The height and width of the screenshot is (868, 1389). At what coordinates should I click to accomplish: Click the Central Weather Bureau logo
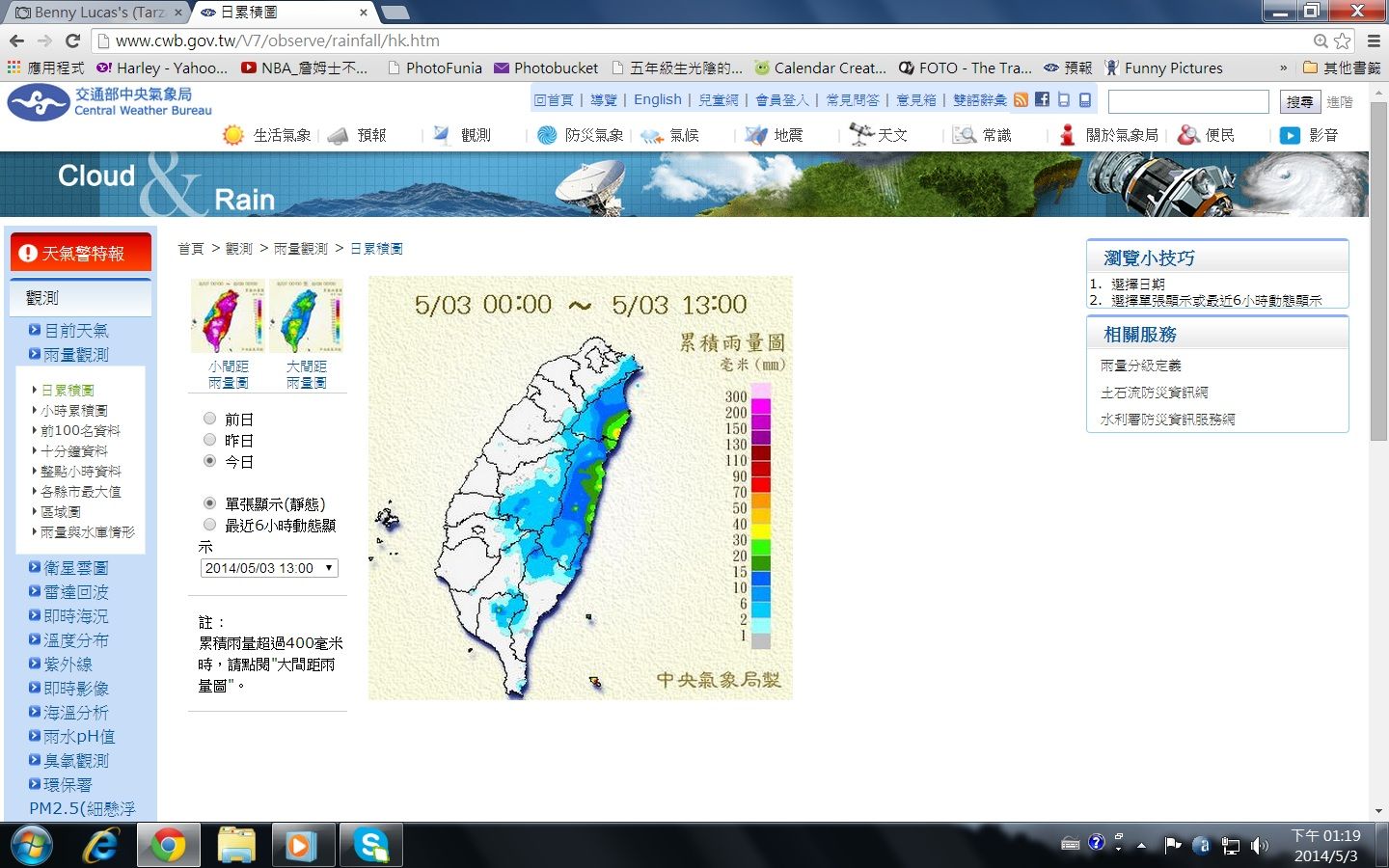point(110,101)
